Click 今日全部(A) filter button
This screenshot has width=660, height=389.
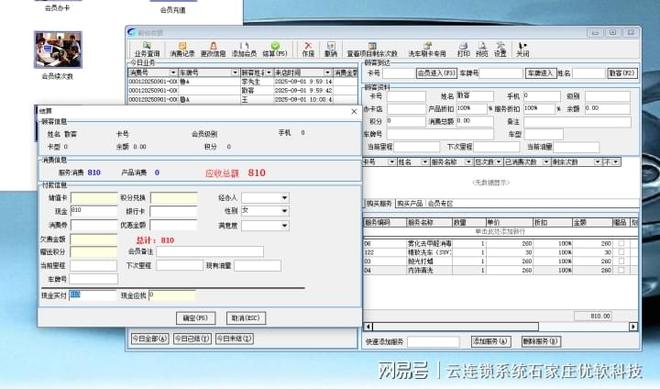tap(150, 338)
